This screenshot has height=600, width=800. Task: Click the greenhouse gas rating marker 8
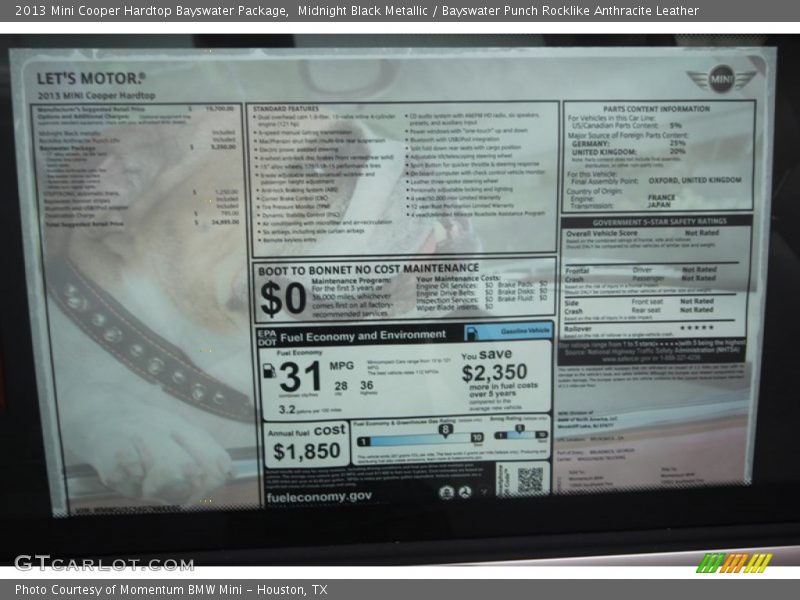point(445,430)
